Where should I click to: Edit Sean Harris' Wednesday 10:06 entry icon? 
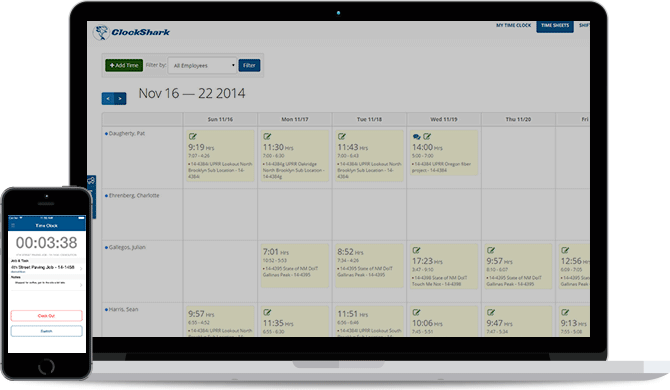pyautogui.click(x=416, y=312)
